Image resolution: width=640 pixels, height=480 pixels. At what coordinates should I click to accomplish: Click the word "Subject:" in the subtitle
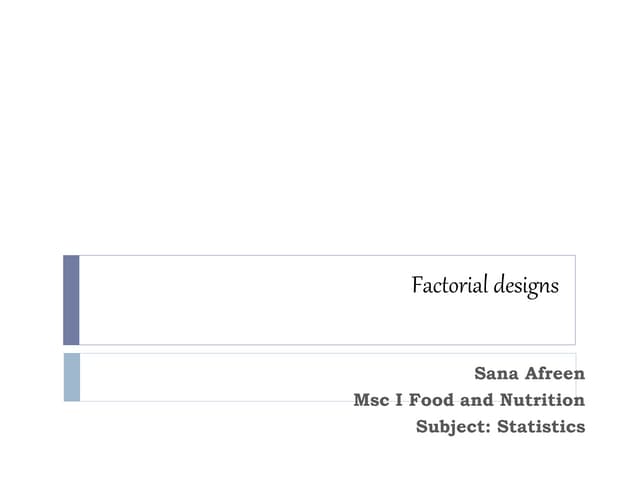(450, 427)
